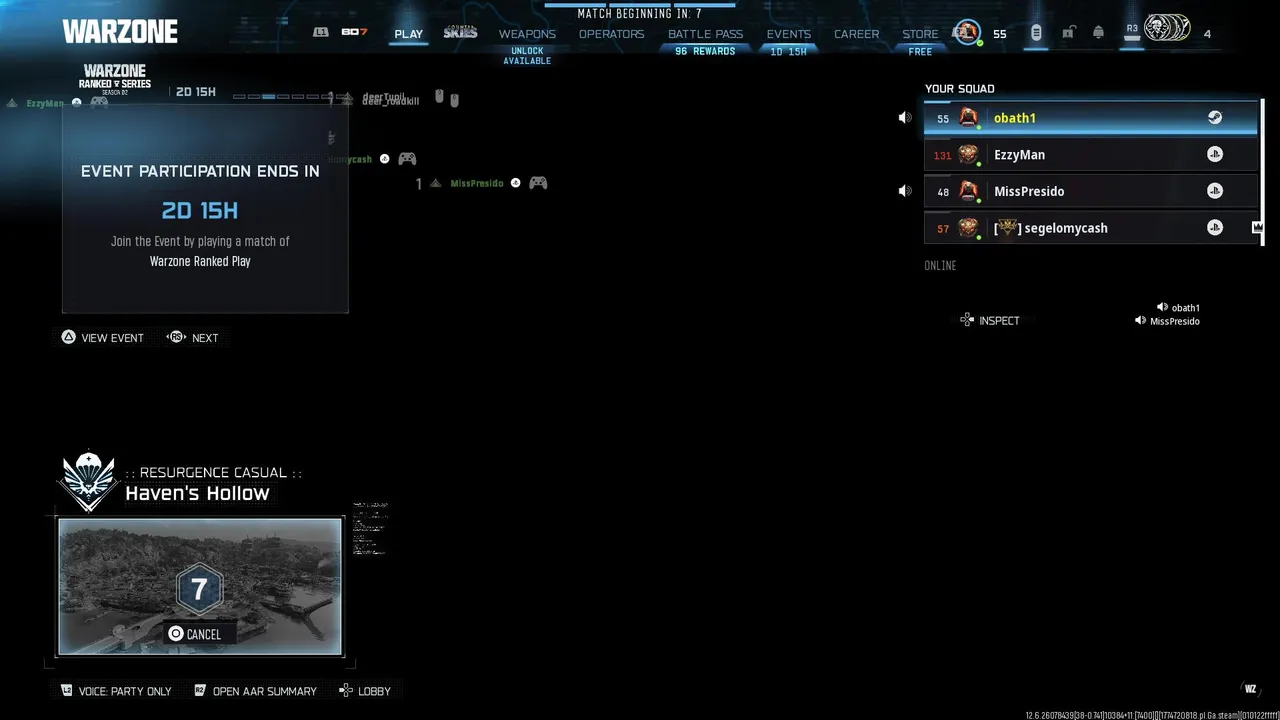Click 'UNLOCK AVAILABLE' under Weapons
Viewport: 1280px width, 720px height.
tap(527, 56)
